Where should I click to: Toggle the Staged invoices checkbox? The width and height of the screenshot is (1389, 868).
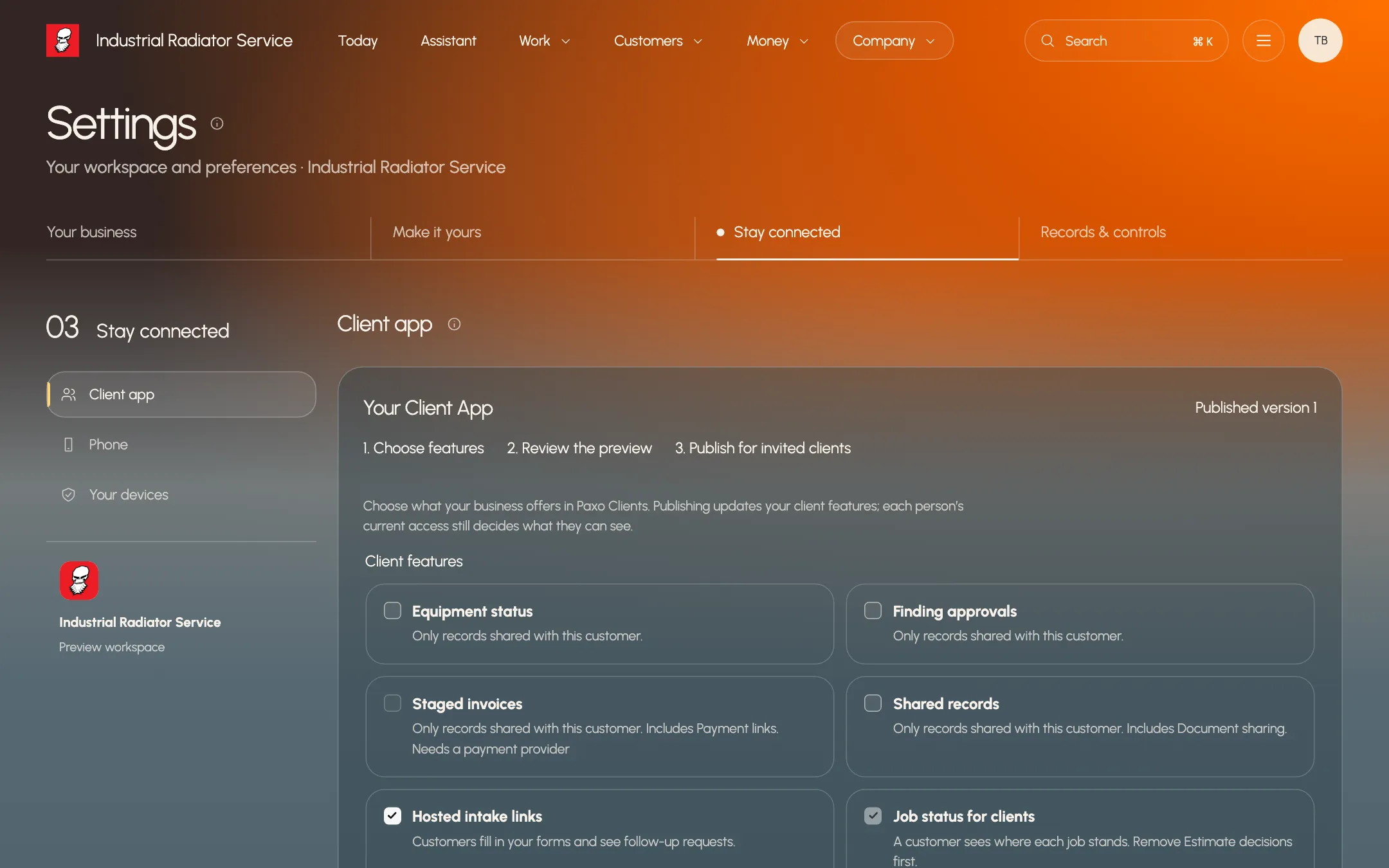[392, 703]
